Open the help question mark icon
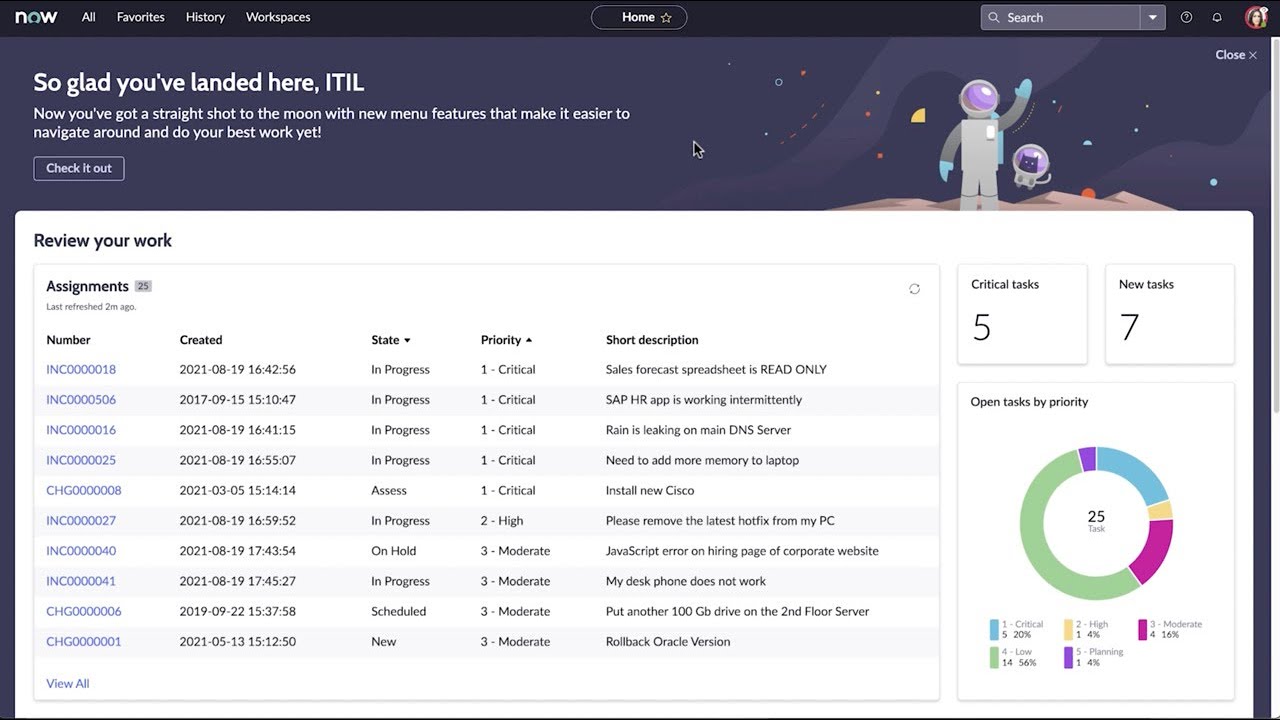The image size is (1280, 720). (1186, 17)
